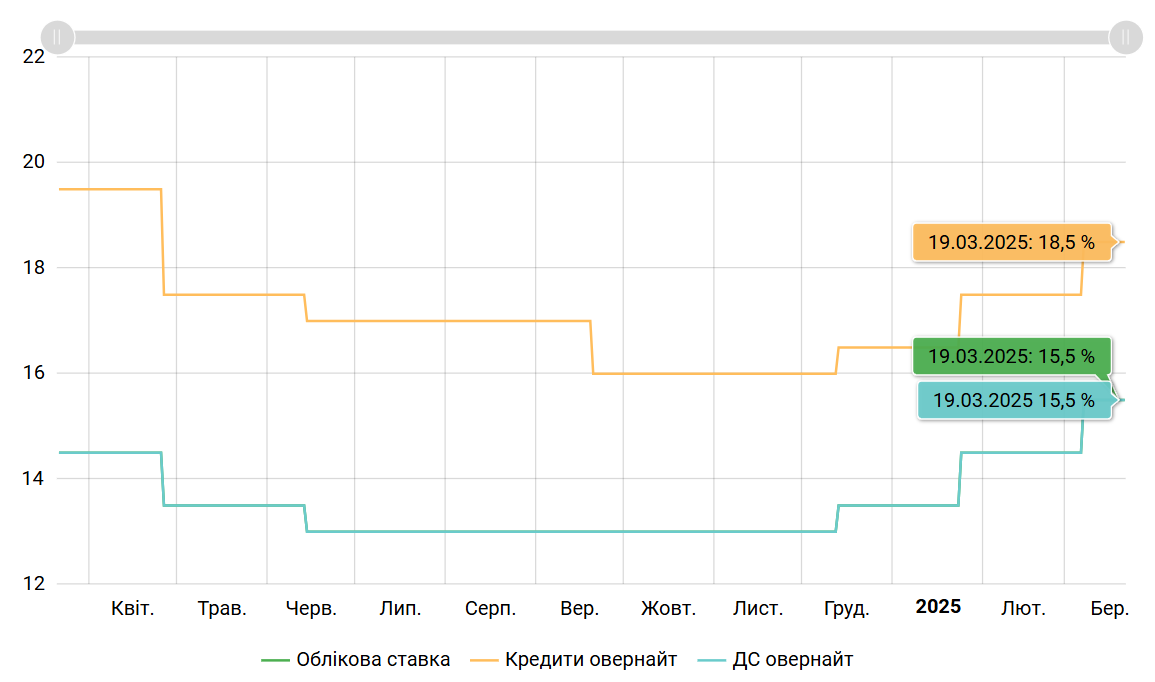1155x682 pixels.
Task: Toggle the ДС овернайт legend series
Action: point(792,660)
